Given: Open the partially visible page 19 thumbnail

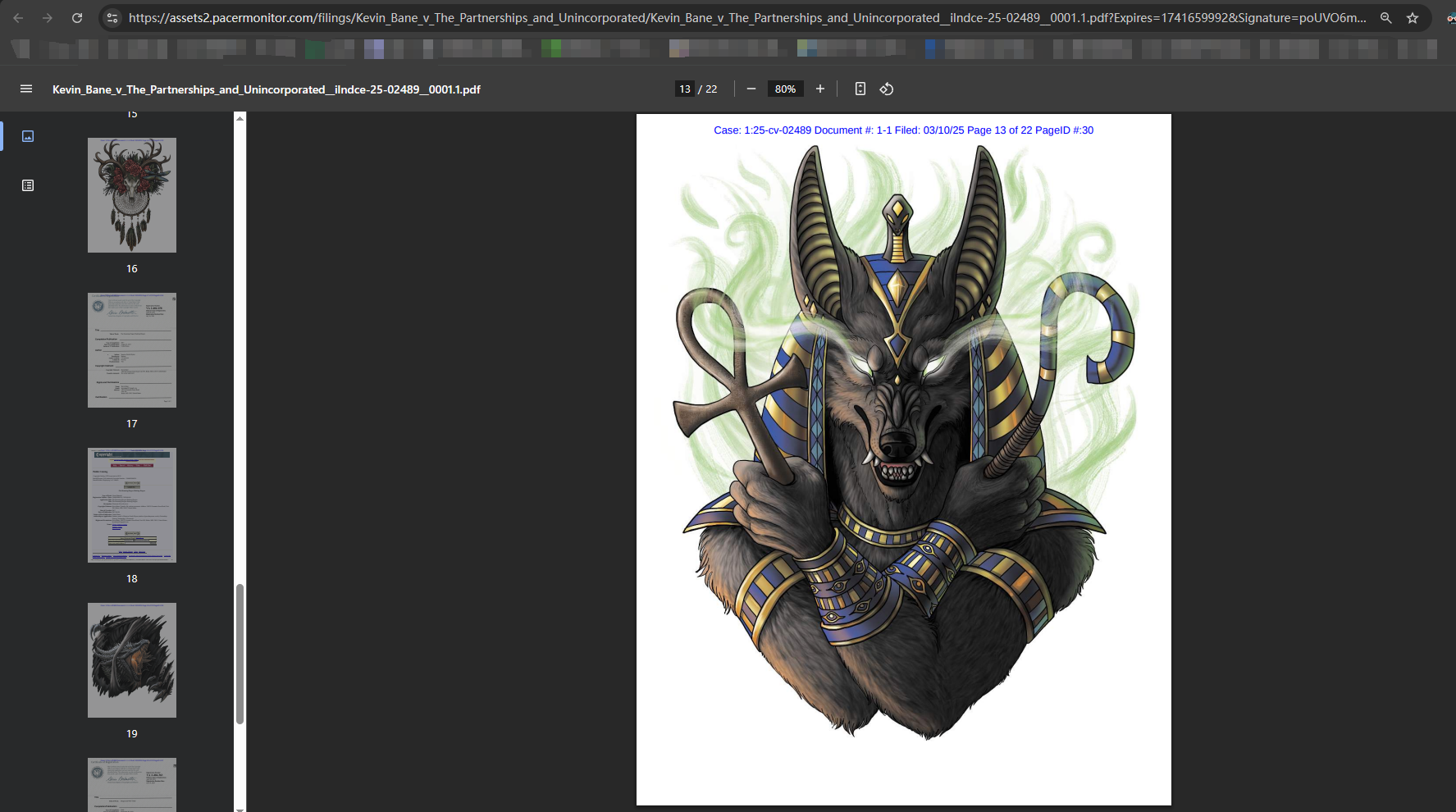Looking at the screenshot, I should [132, 784].
